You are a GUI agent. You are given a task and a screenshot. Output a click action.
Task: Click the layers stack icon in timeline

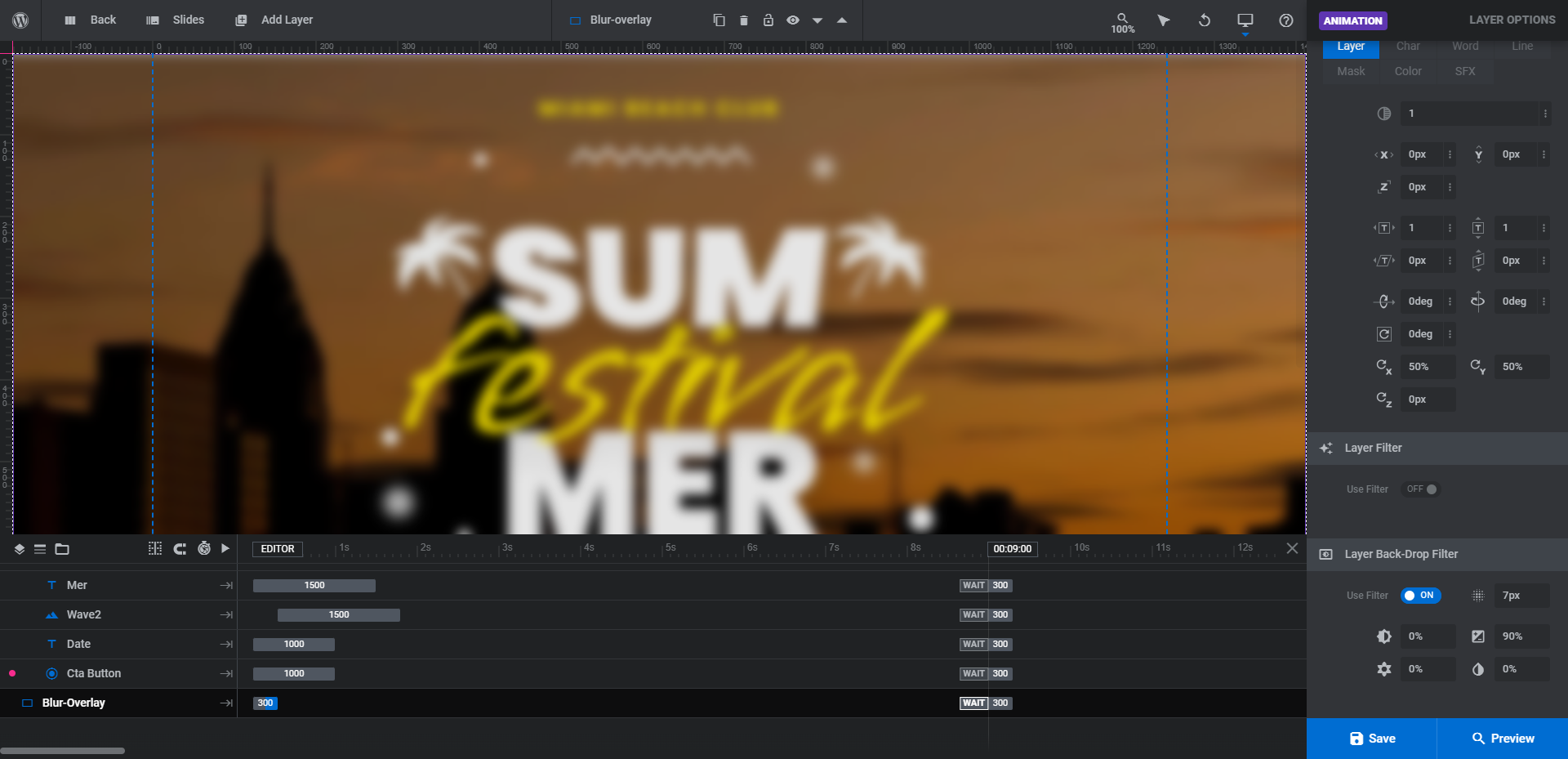20,549
